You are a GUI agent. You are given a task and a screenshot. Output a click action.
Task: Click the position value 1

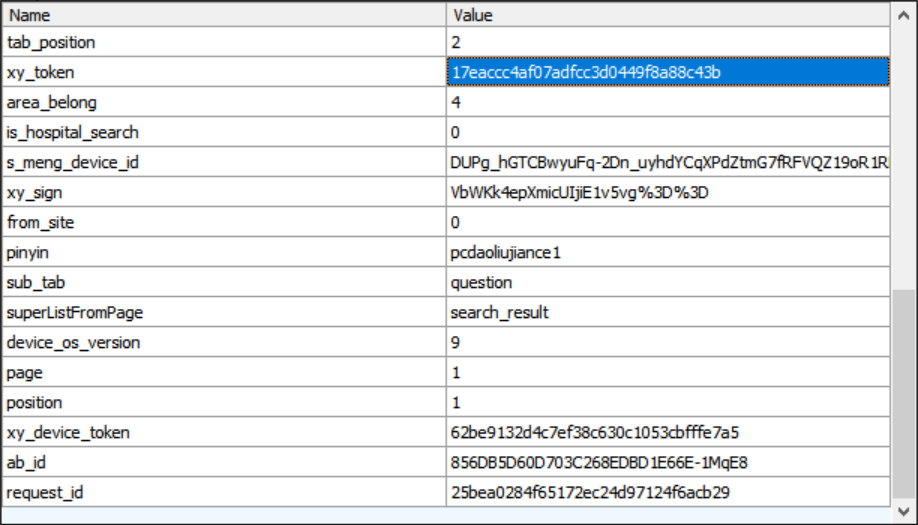[x=668, y=402]
